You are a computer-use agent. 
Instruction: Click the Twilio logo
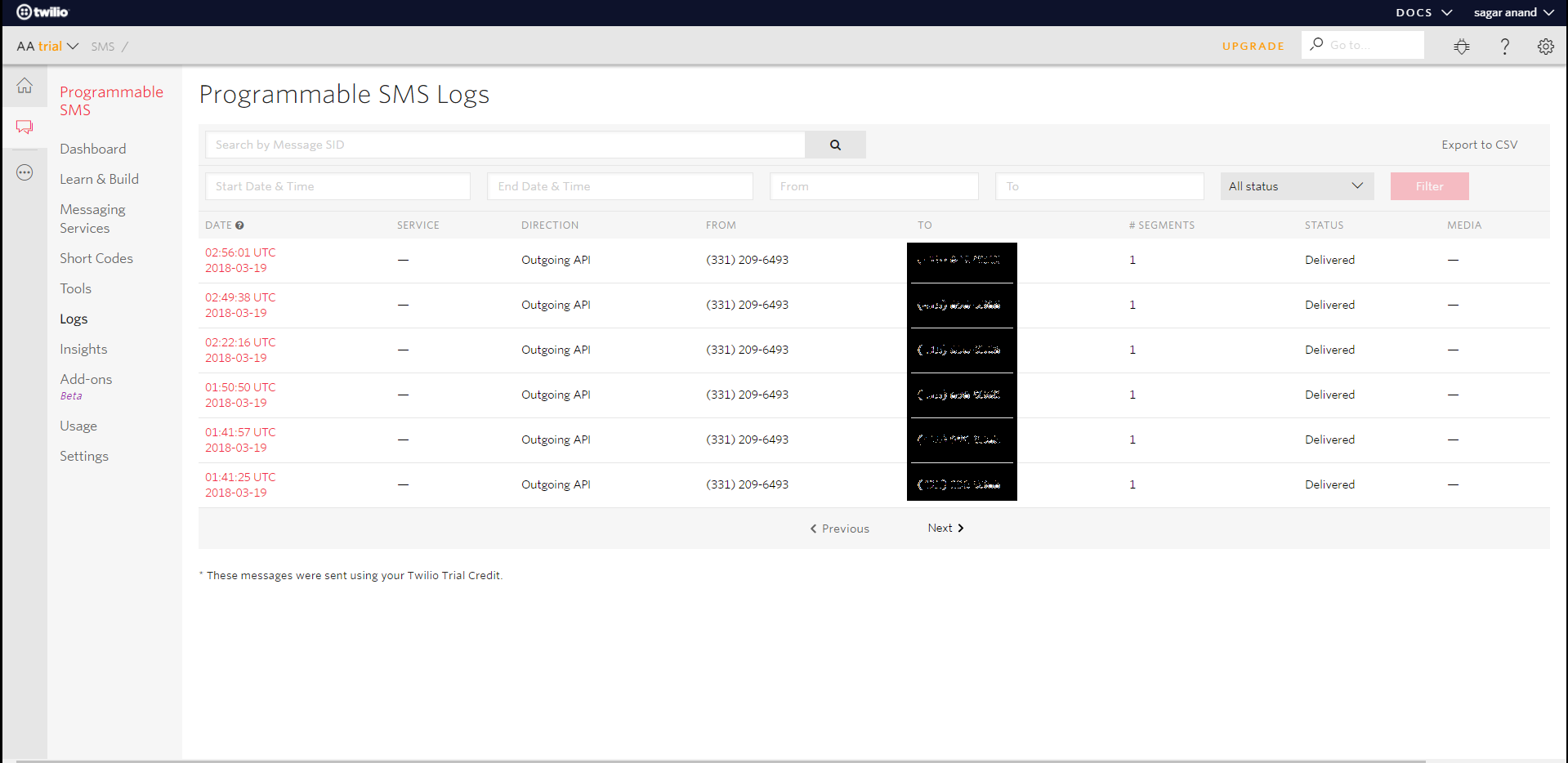click(43, 12)
